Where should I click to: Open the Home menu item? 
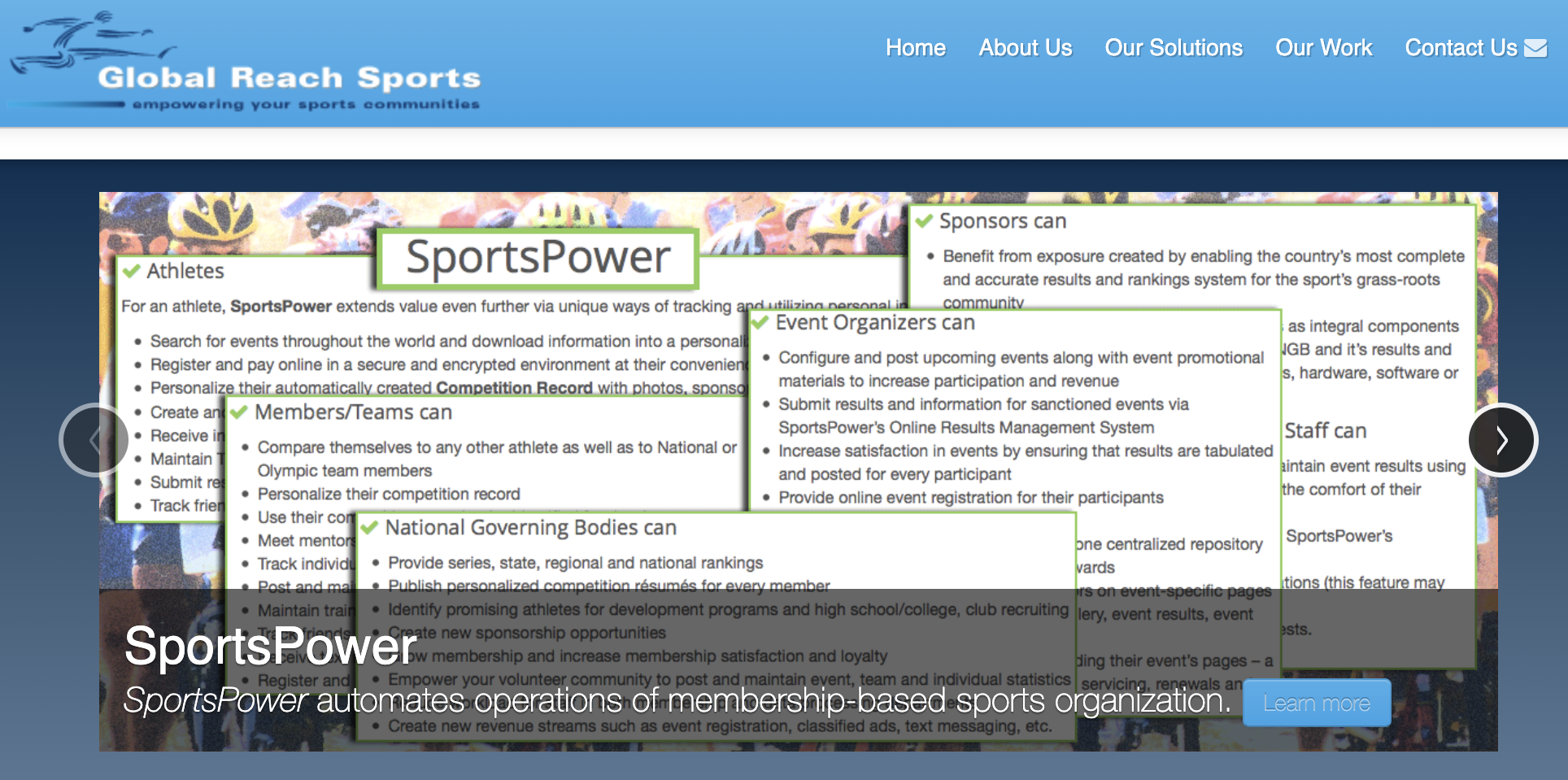tap(916, 48)
